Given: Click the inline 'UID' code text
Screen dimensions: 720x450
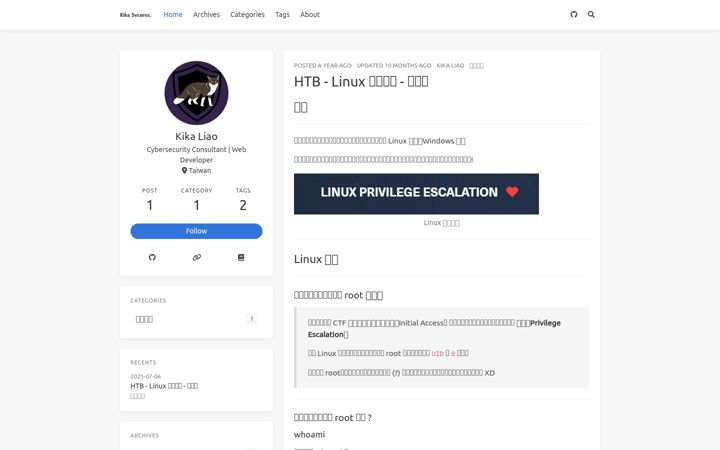Looking at the screenshot, I should (438, 354).
